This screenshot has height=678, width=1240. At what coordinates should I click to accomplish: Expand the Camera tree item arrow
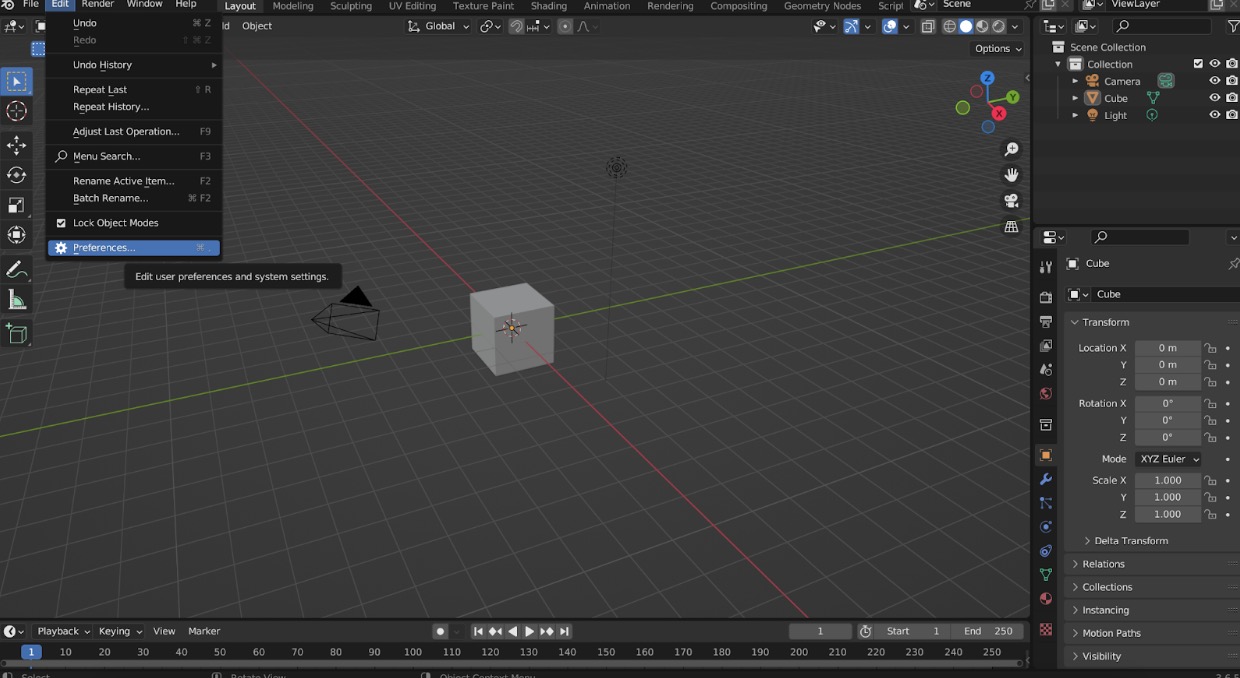(1076, 81)
